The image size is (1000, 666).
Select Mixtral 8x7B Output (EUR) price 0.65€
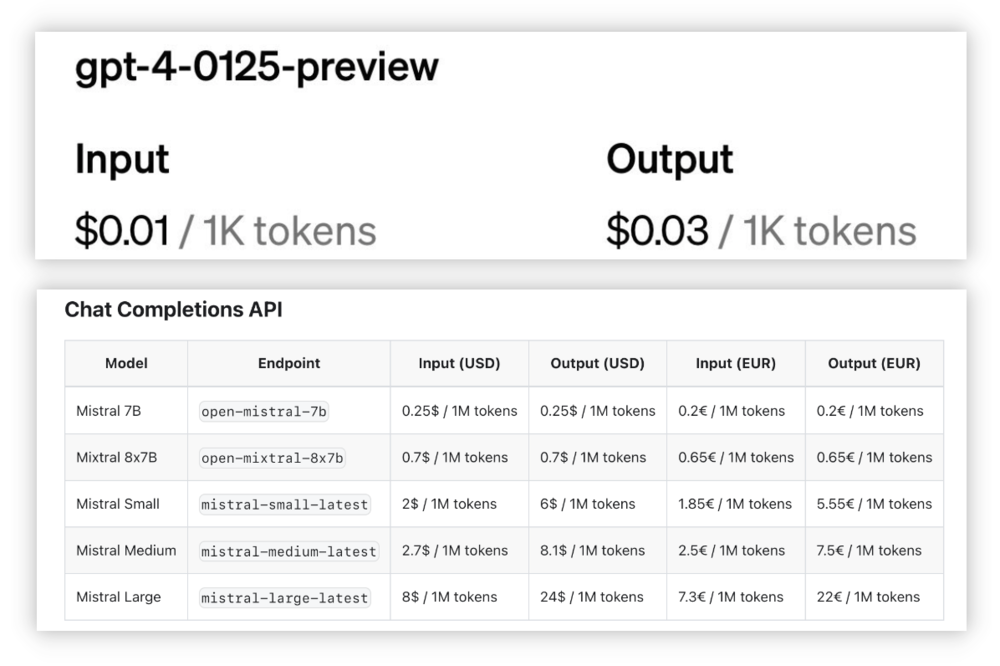pos(874,457)
